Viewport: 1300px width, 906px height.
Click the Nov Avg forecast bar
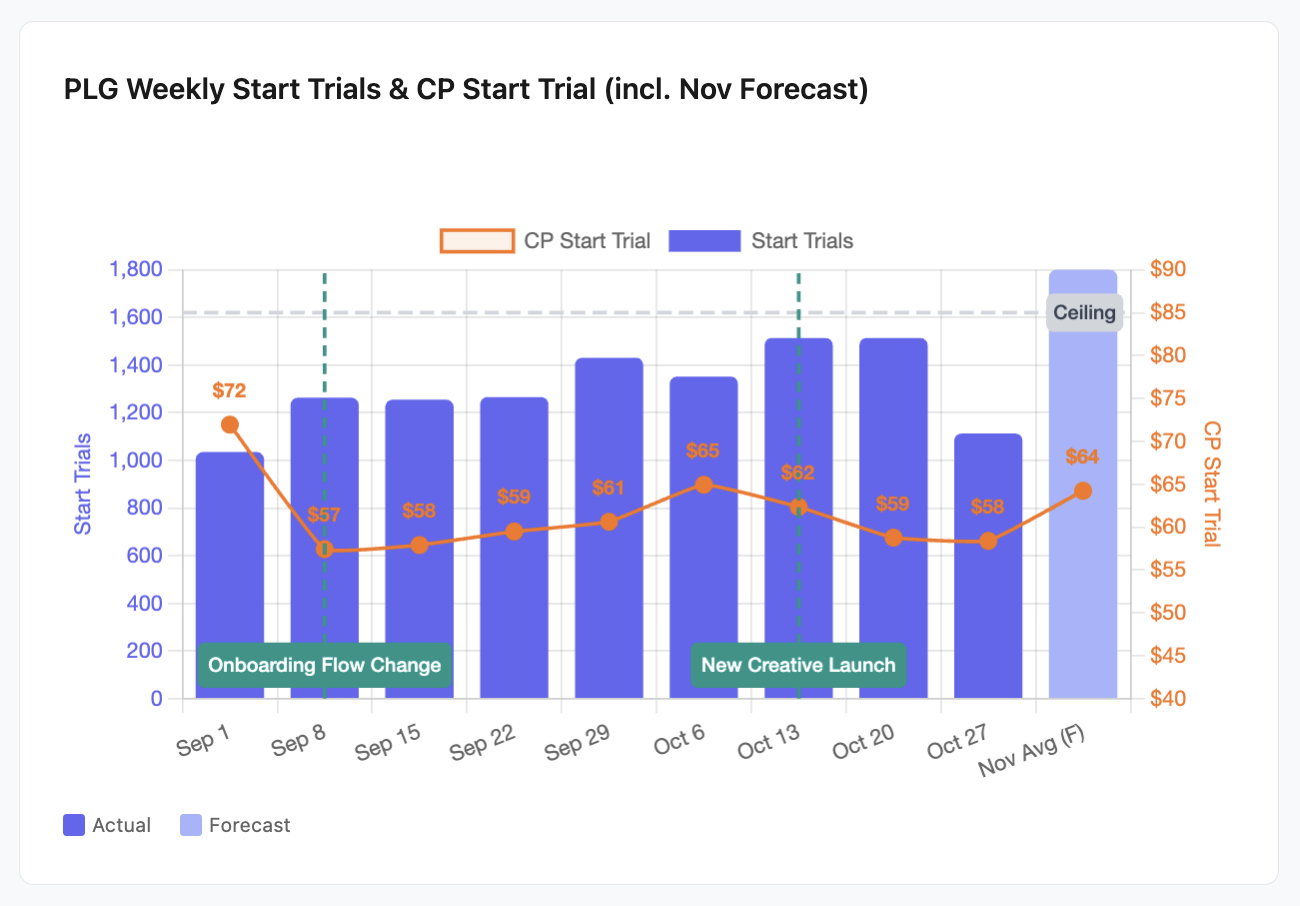(1083, 600)
